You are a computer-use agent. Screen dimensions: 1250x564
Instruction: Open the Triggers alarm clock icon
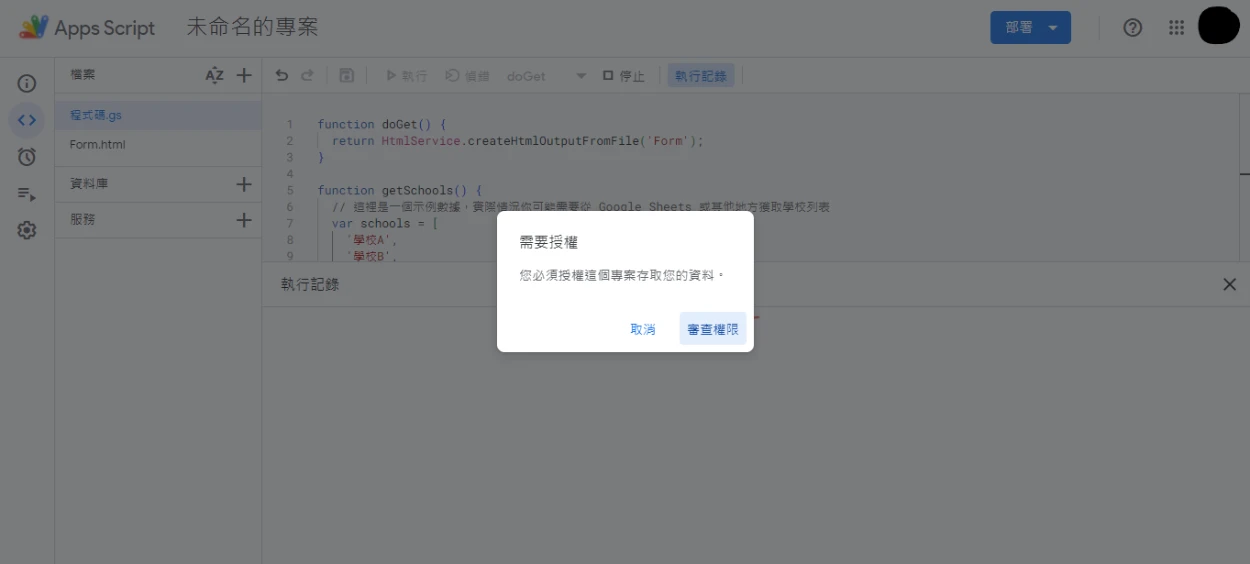pos(27,157)
